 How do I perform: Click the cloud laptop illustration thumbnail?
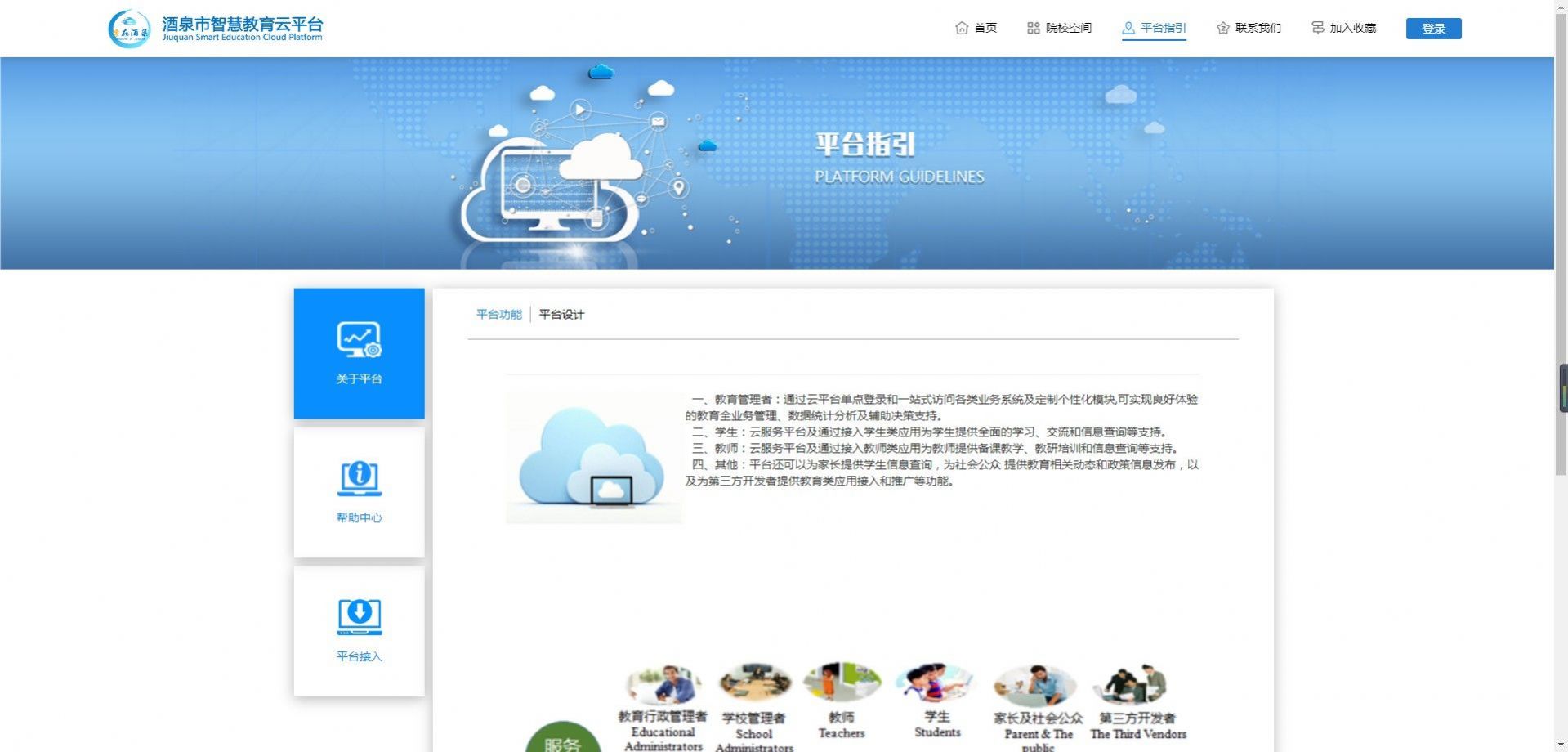(x=593, y=458)
